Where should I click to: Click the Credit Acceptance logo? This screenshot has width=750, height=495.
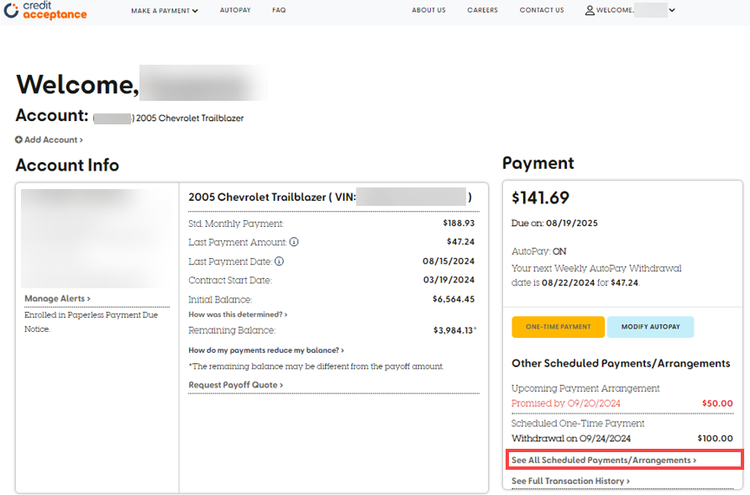pyautogui.click(x=45, y=11)
